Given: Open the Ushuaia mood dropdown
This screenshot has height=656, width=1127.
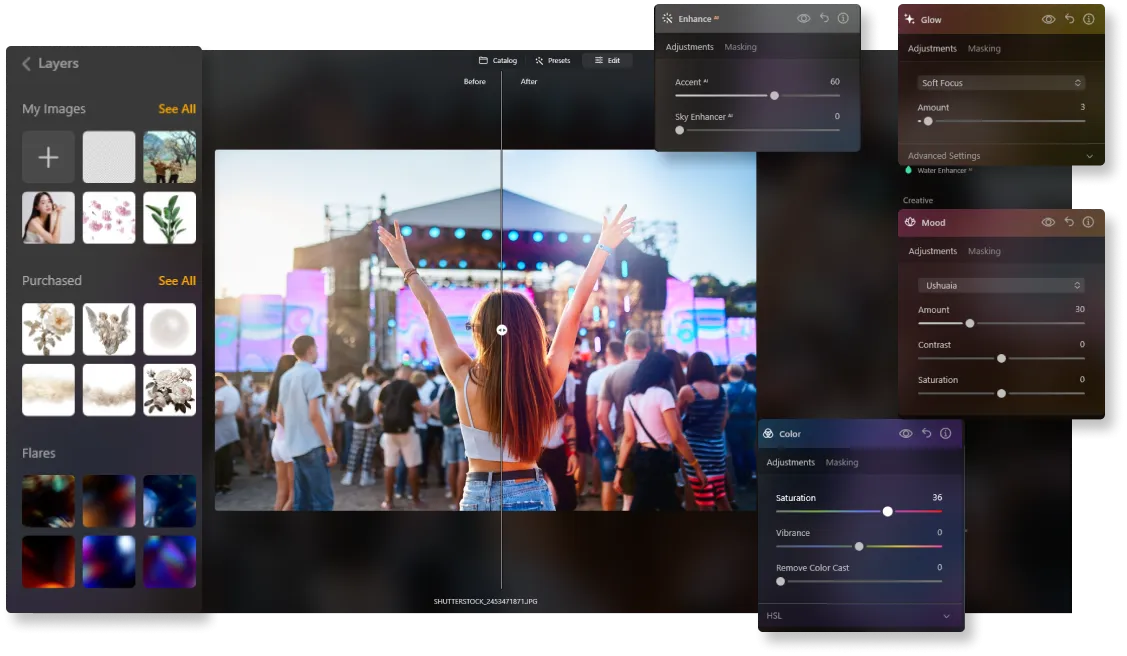Looking at the screenshot, I should [1000, 286].
